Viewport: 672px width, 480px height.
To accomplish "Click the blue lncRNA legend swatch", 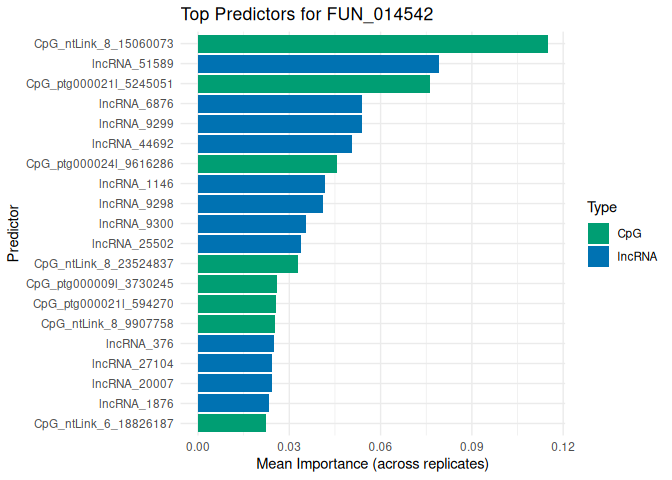I will click(x=598, y=256).
